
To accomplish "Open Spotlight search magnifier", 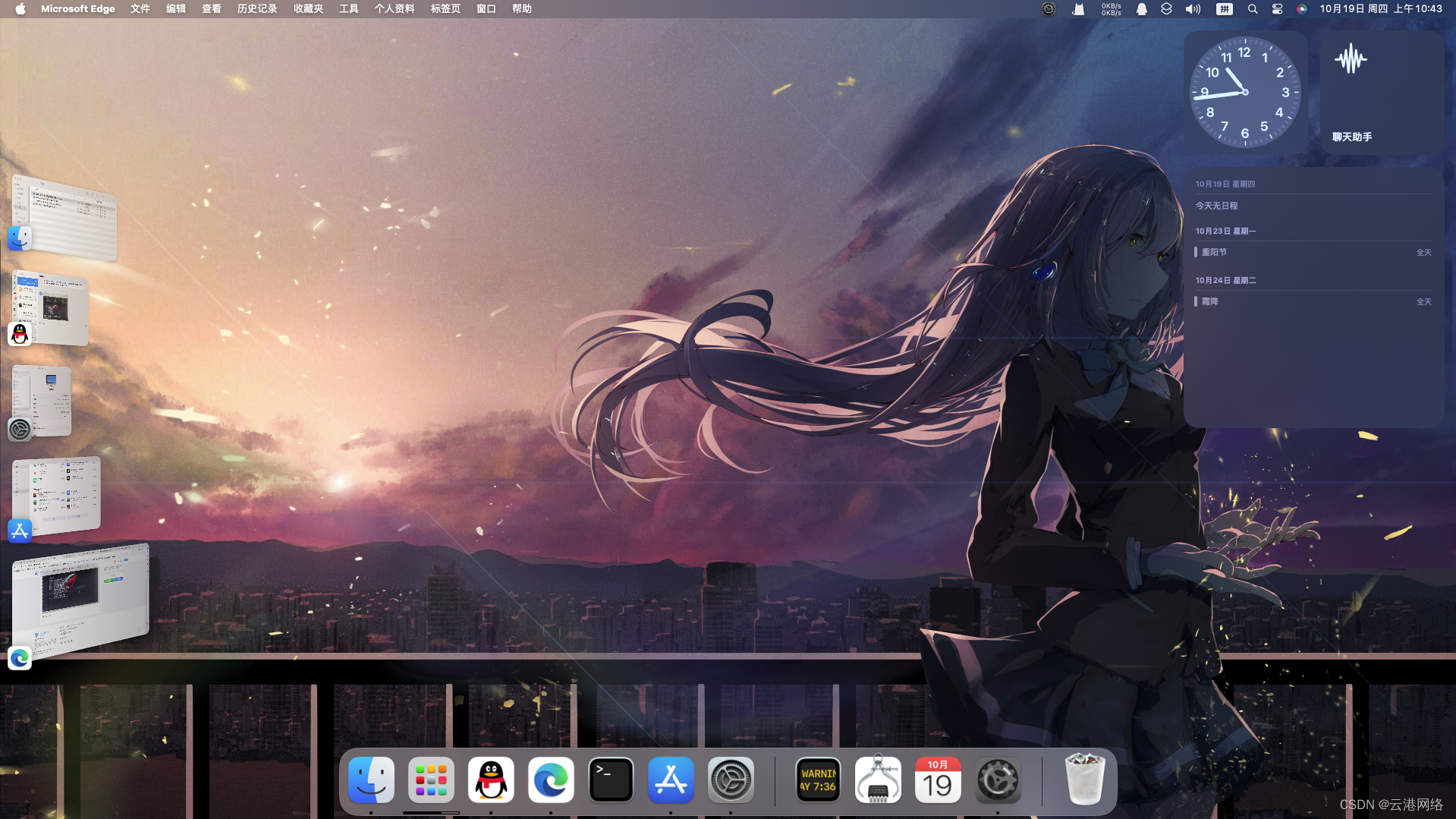I will click(1253, 9).
